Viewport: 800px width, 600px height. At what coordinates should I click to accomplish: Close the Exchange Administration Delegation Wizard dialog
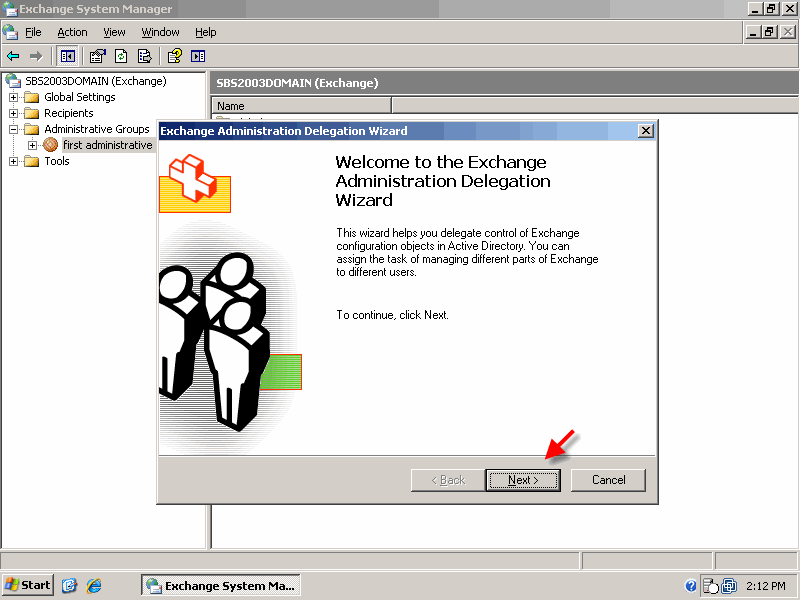click(645, 131)
